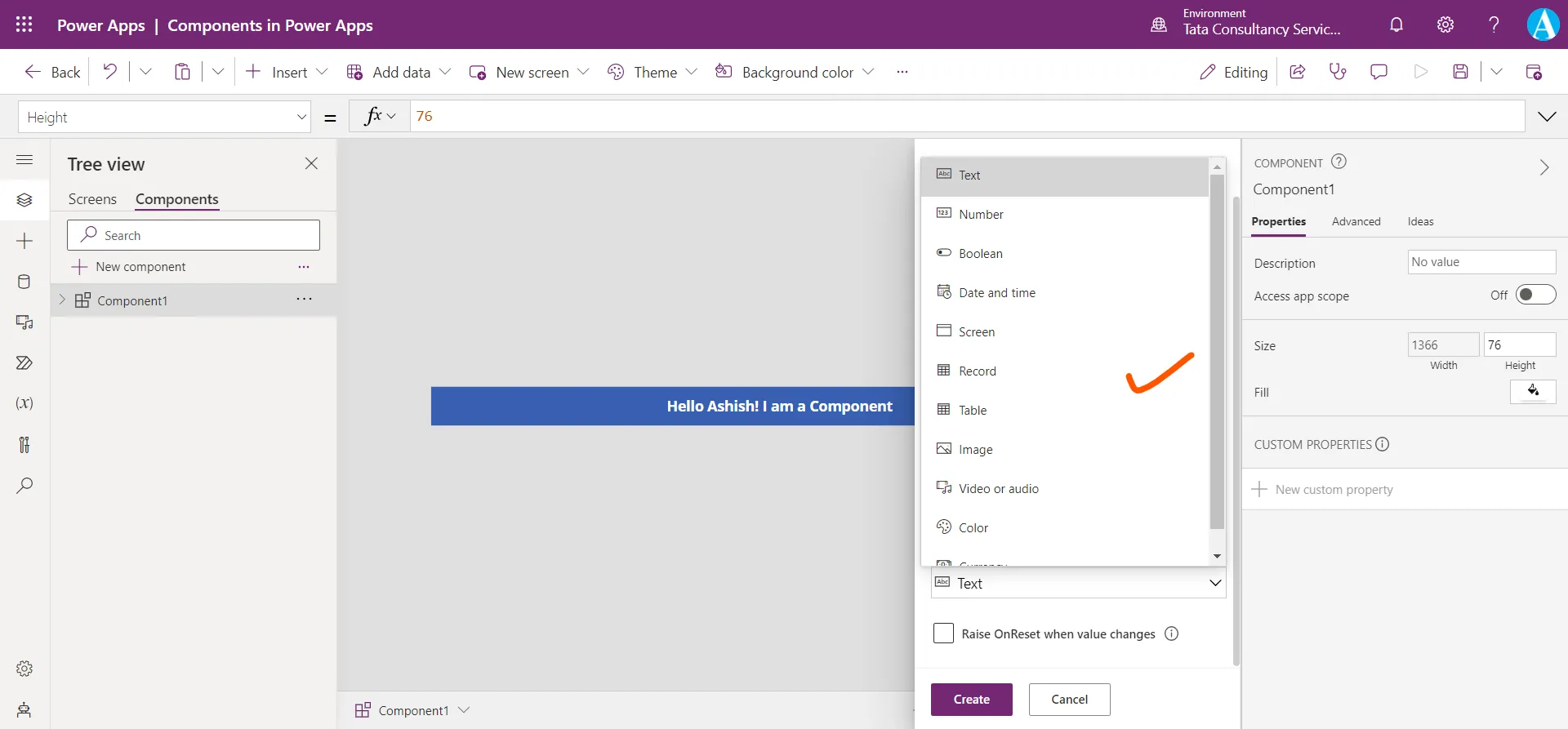Screen dimensions: 1568x729
Task: Click the Preview play icon
Action: (x=1421, y=72)
